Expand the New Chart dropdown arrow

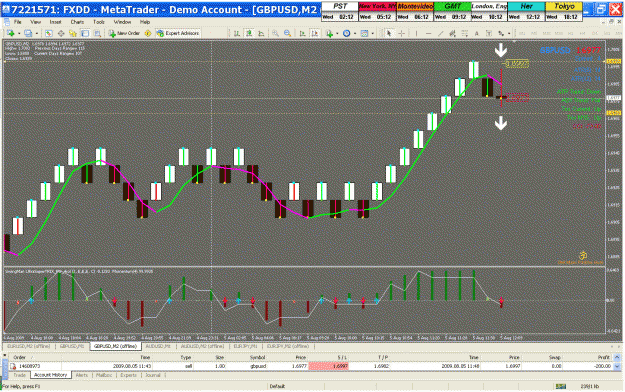click(18, 33)
